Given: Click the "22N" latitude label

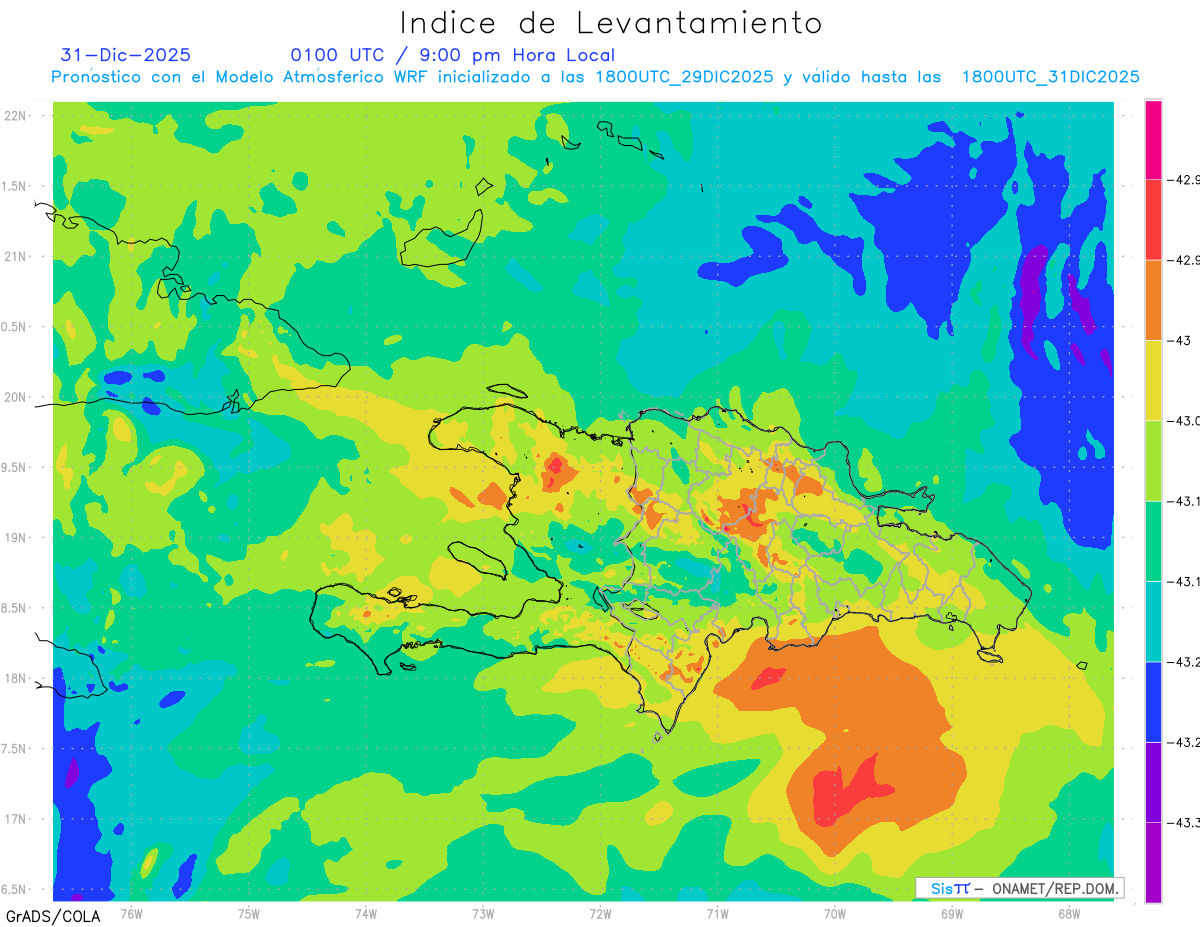Looking at the screenshot, I should [x=17, y=116].
